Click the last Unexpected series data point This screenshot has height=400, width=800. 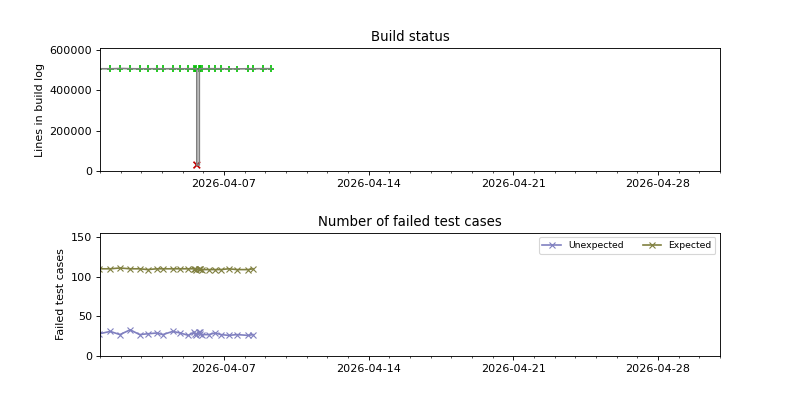[x=253, y=335]
